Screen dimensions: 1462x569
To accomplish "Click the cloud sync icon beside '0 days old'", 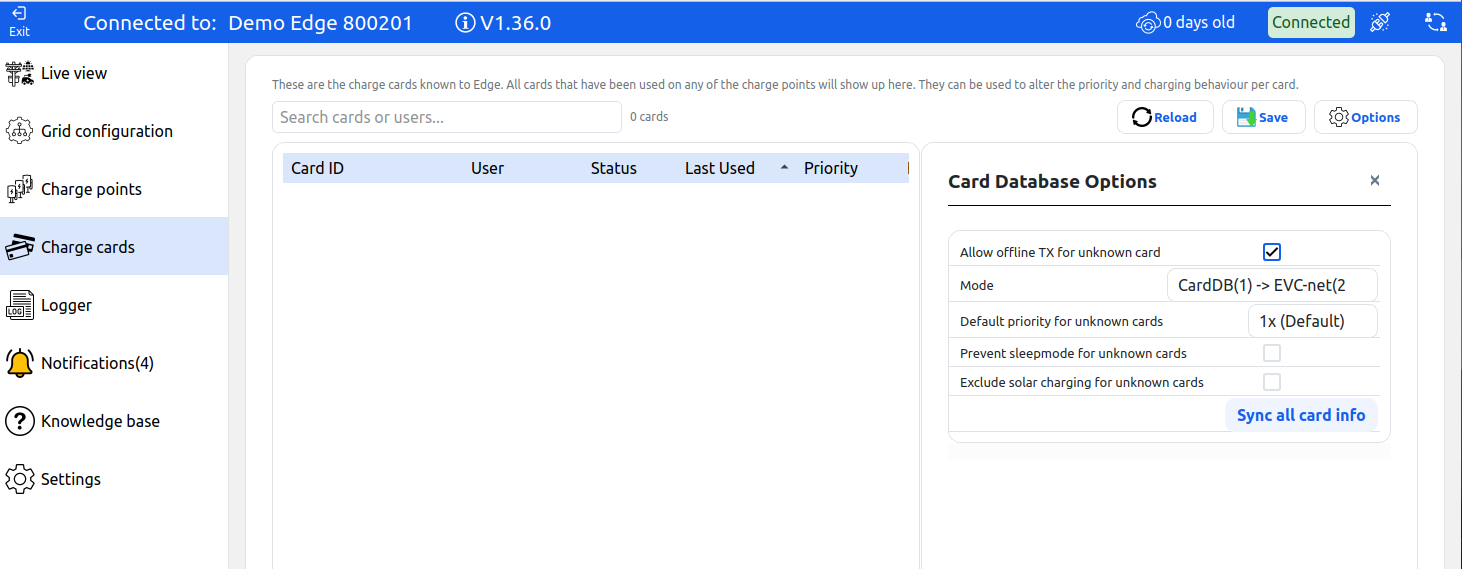I will (x=1148, y=23).
